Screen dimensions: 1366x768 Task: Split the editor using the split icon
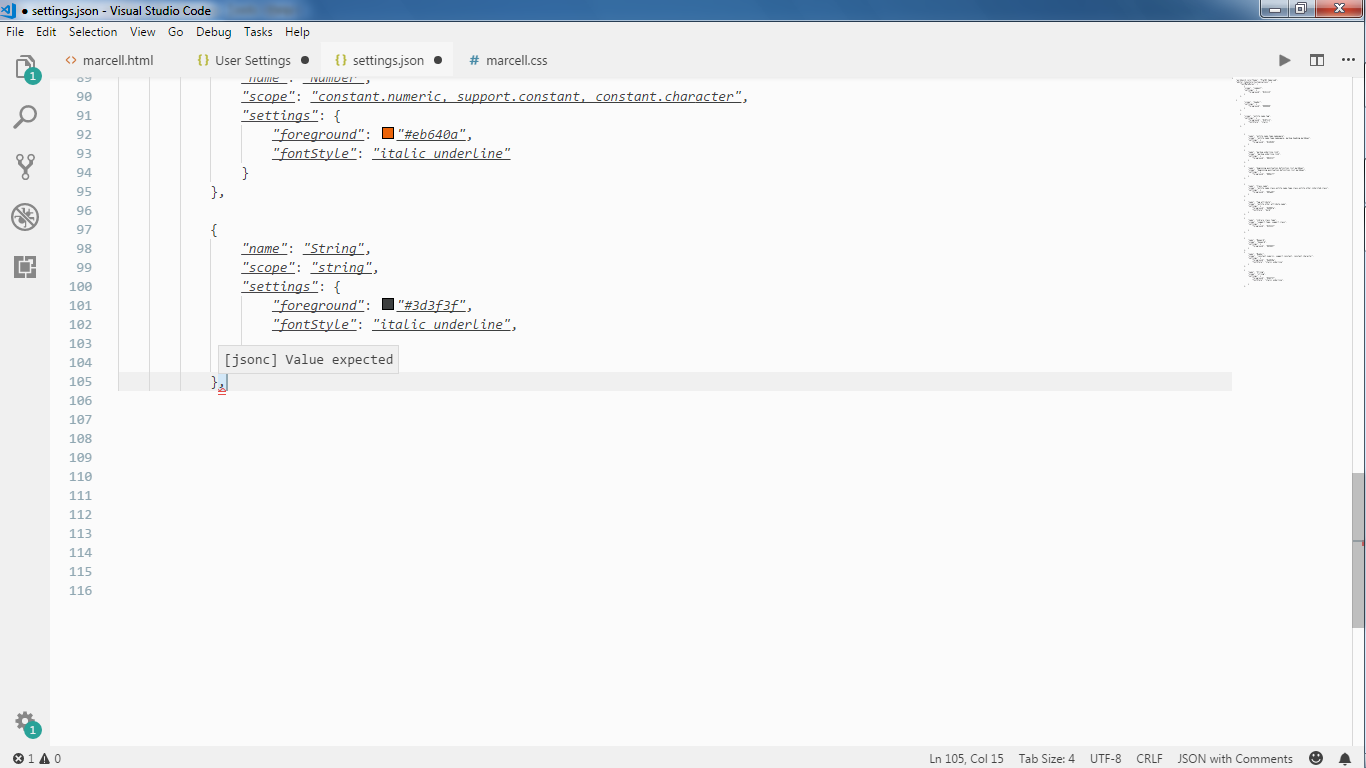1317,60
